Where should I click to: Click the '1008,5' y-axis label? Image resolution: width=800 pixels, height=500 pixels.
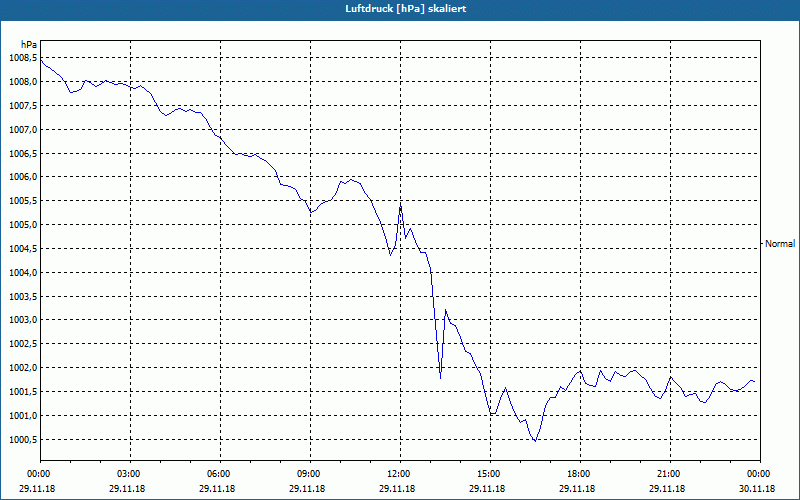pyautogui.click(x=23, y=58)
